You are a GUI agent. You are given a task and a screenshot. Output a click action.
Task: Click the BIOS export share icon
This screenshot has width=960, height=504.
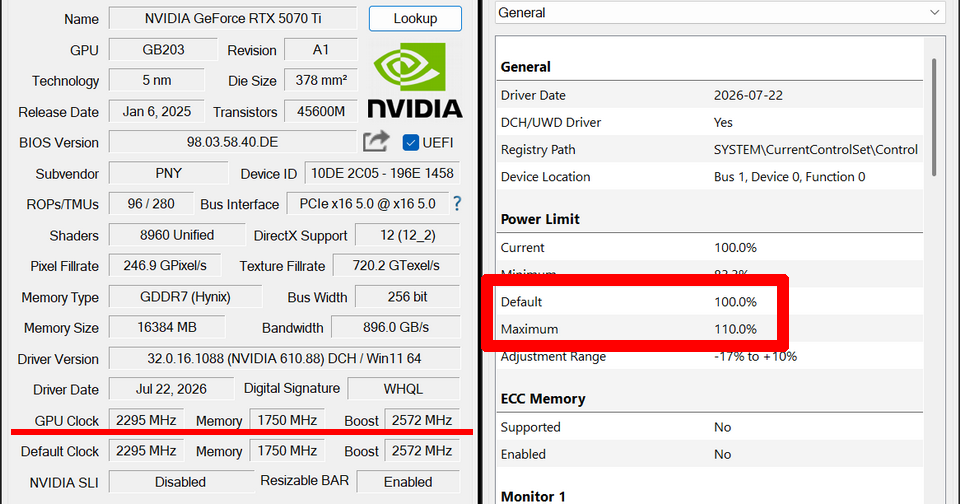[x=376, y=141]
